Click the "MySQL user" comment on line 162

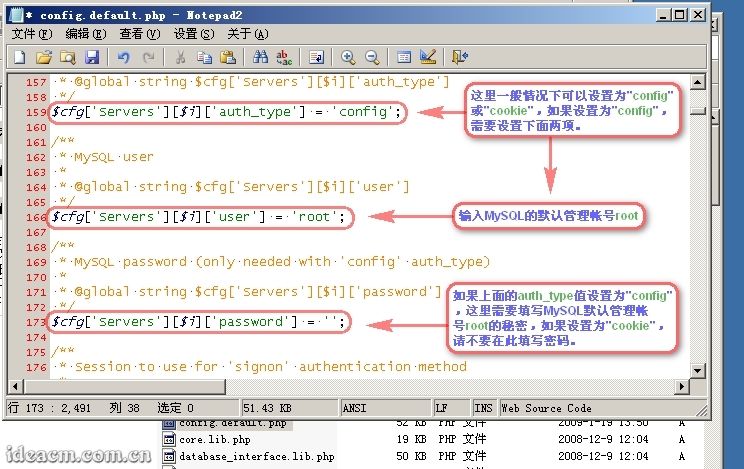click(114, 157)
